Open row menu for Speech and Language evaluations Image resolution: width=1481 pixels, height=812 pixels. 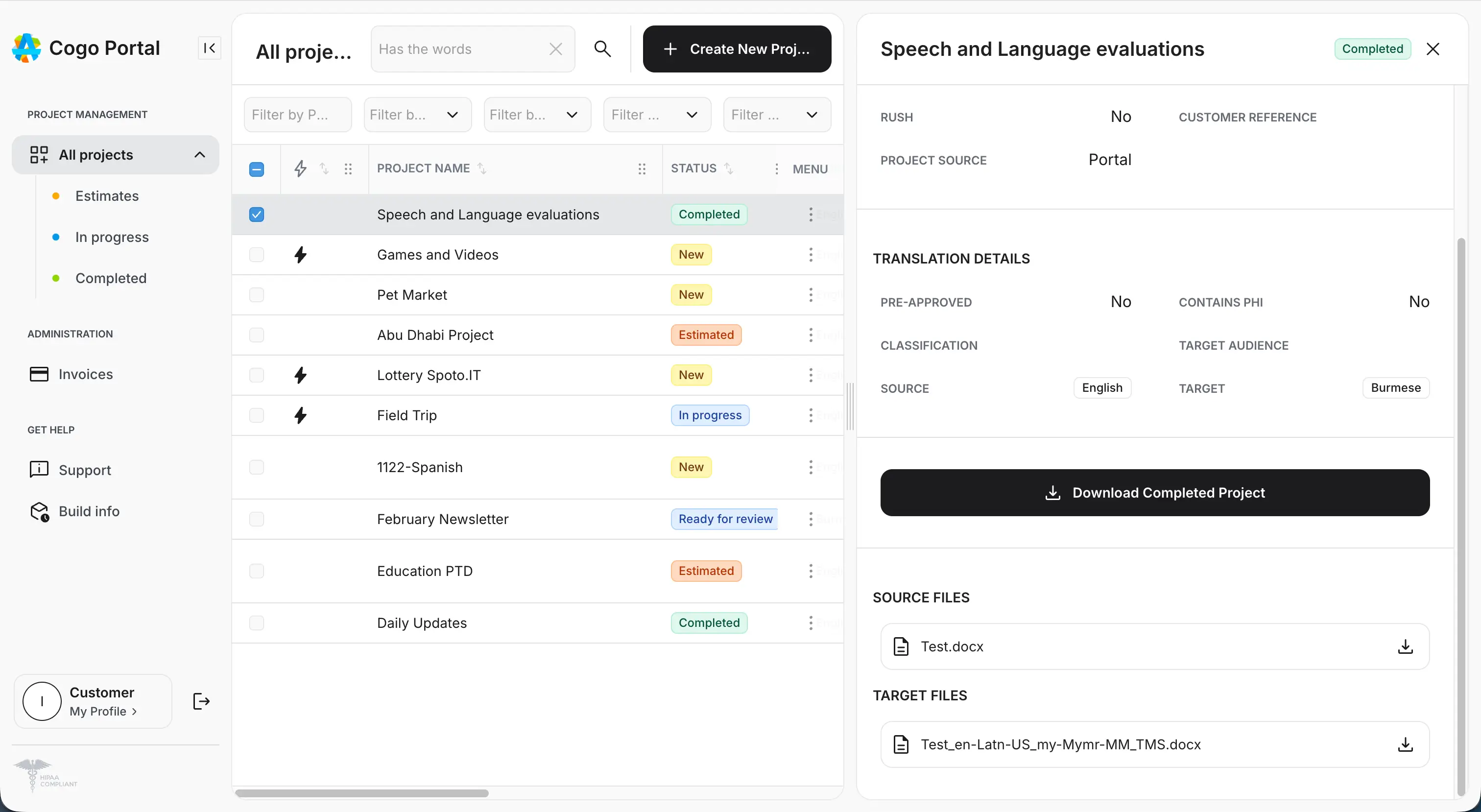[811, 215]
